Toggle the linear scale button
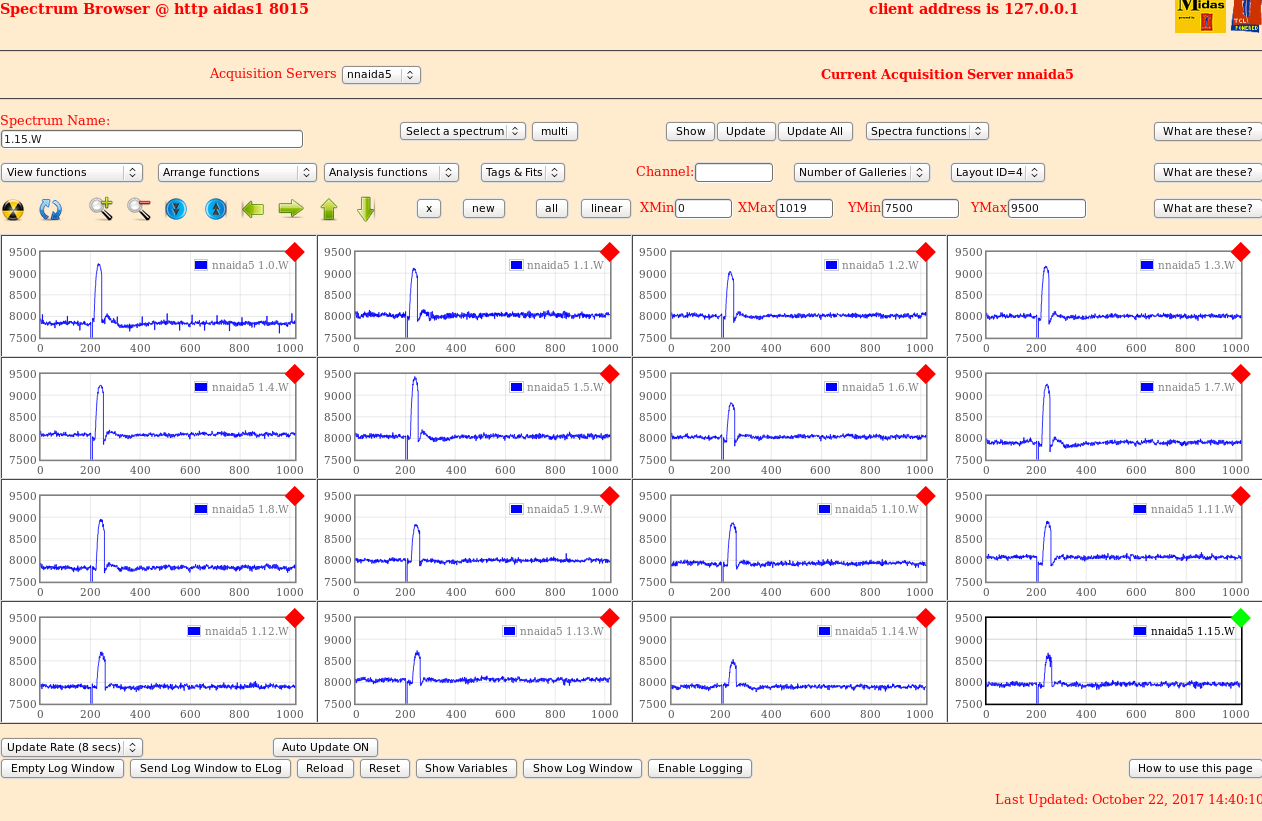The height and width of the screenshot is (821, 1262). point(606,208)
